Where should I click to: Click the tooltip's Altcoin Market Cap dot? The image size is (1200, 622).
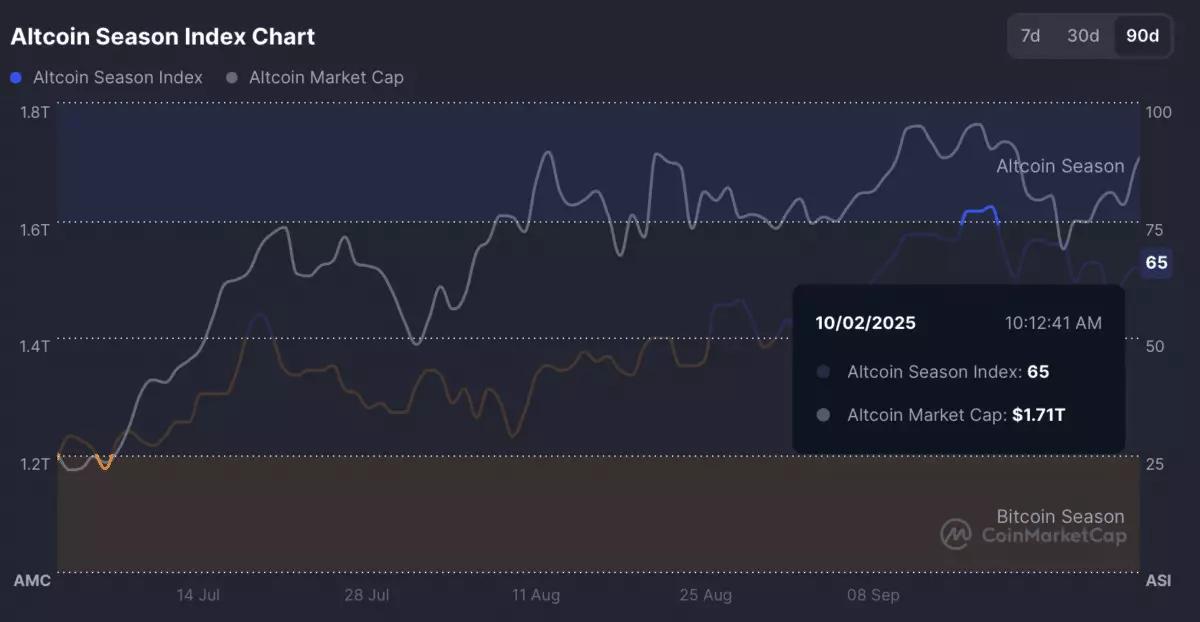click(823, 414)
